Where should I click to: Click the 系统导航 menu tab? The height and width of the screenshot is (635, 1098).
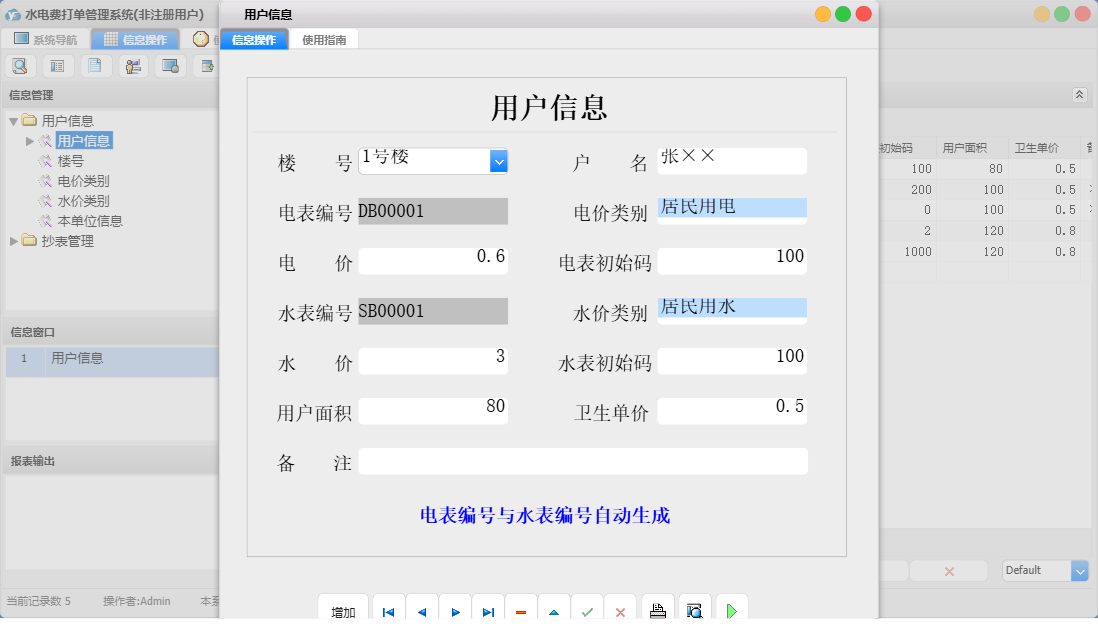(x=48, y=38)
